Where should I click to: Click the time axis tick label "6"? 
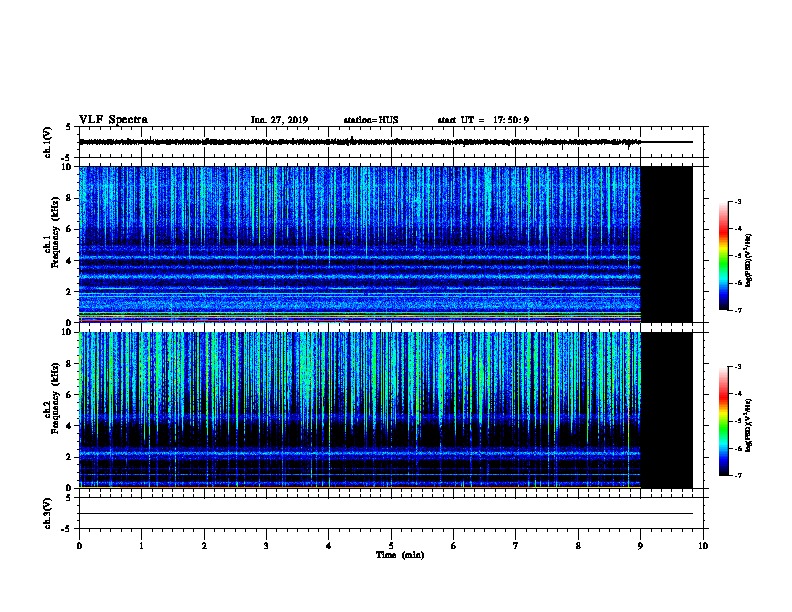point(454,545)
